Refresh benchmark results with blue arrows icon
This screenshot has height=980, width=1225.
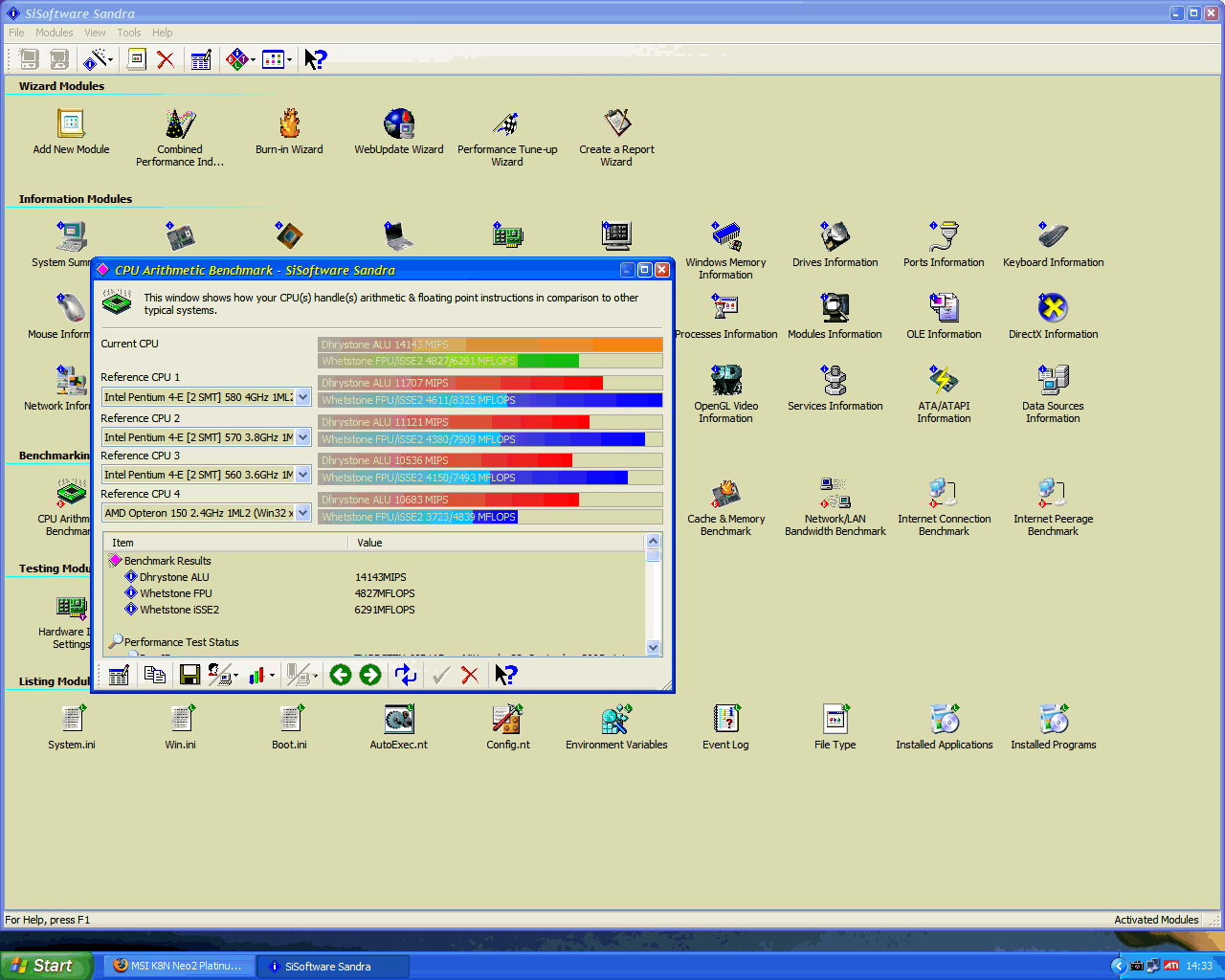coord(406,676)
